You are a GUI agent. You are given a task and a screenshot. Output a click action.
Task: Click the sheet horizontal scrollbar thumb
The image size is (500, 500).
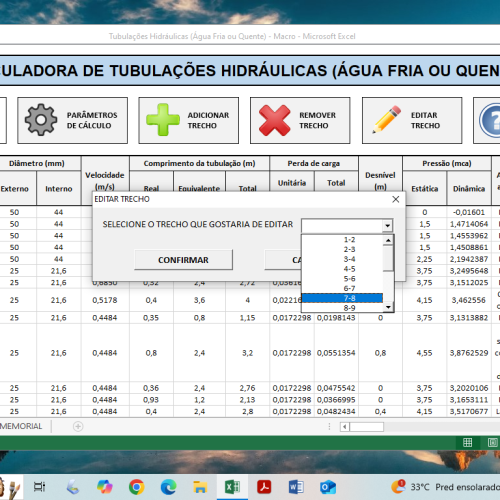pos(367,427)
